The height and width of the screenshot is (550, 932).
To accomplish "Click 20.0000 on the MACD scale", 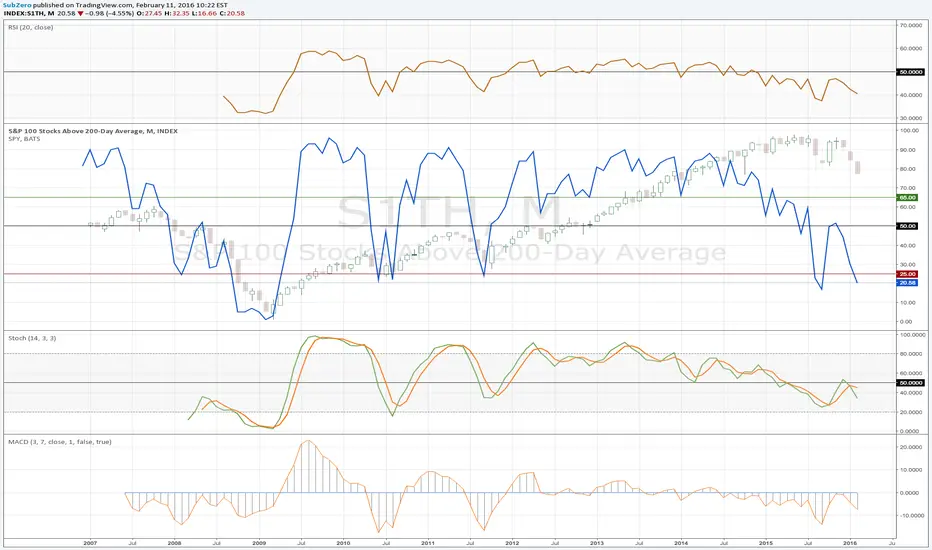I will [x=911, y=447].
